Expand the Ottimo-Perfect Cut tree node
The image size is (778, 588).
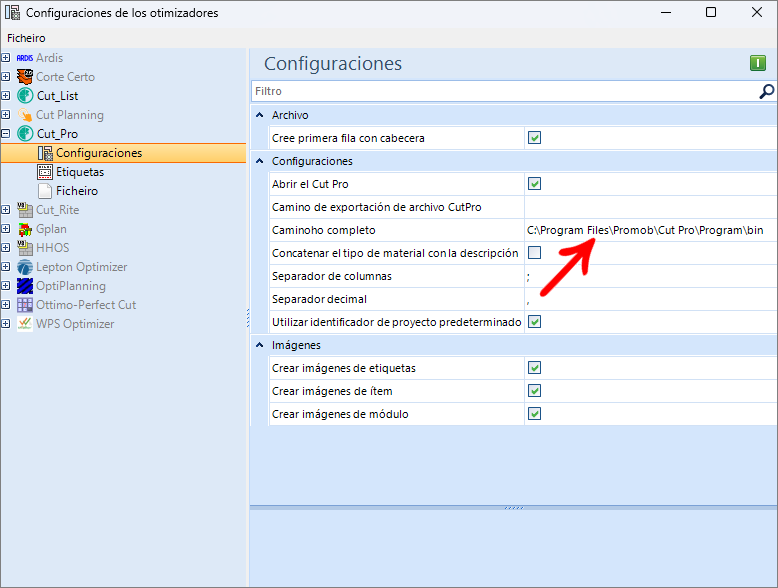tap(5, 304)
